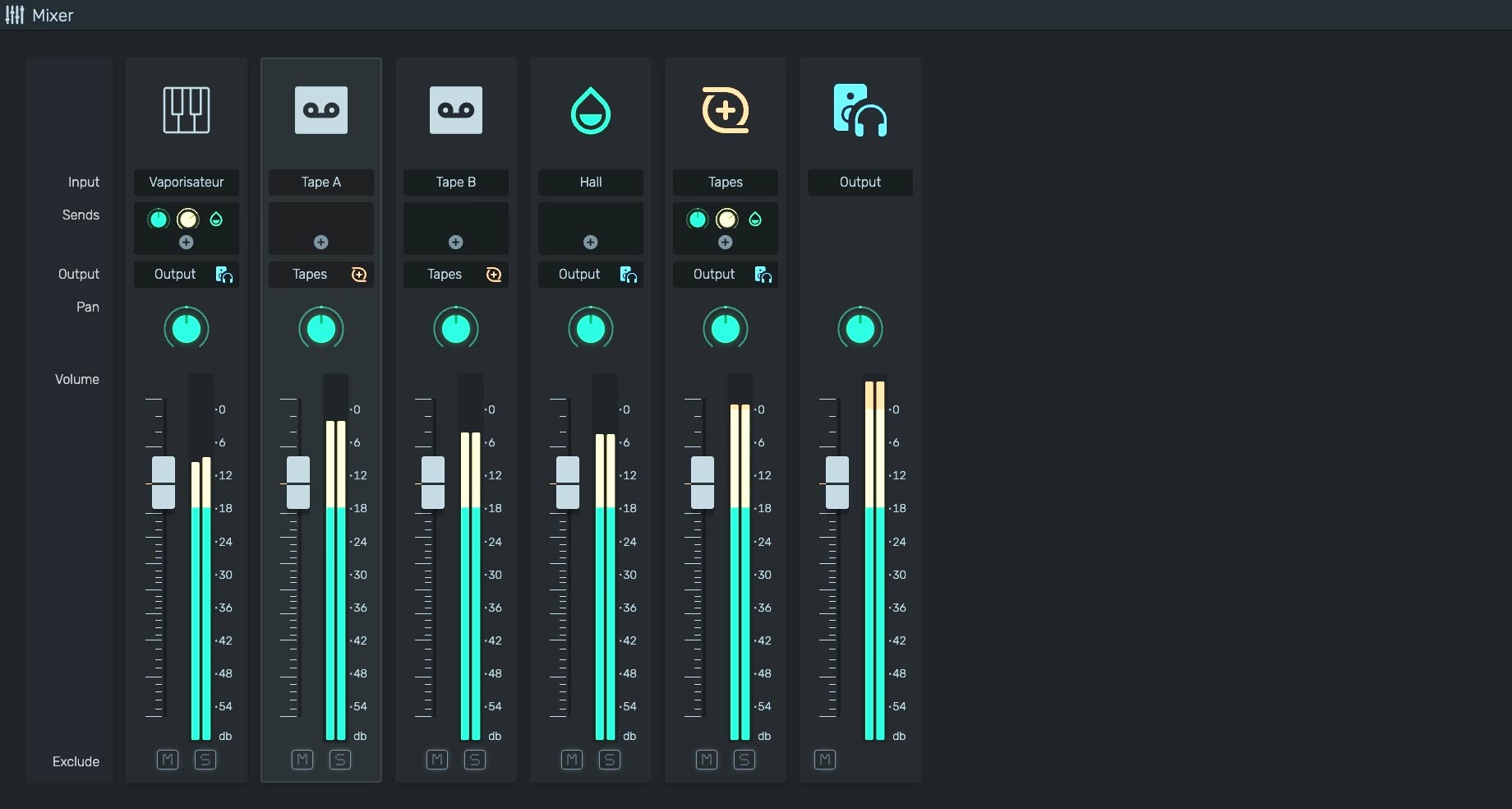Select the Hall reverb droplet icon
The height and width of the screenshot is (809, 1512).
pos(591,110)
